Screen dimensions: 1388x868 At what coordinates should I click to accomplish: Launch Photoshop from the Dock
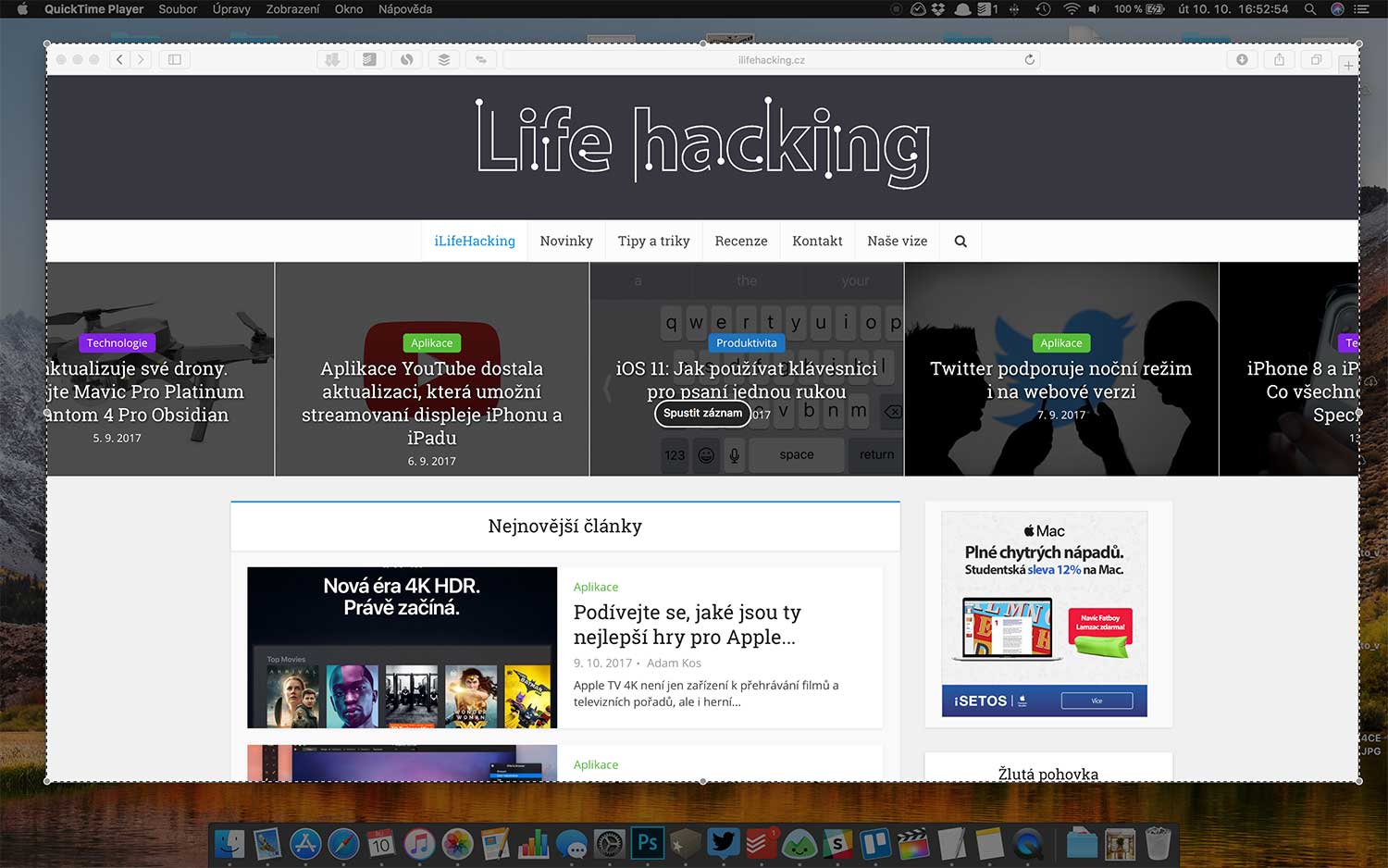click(648, 842)
